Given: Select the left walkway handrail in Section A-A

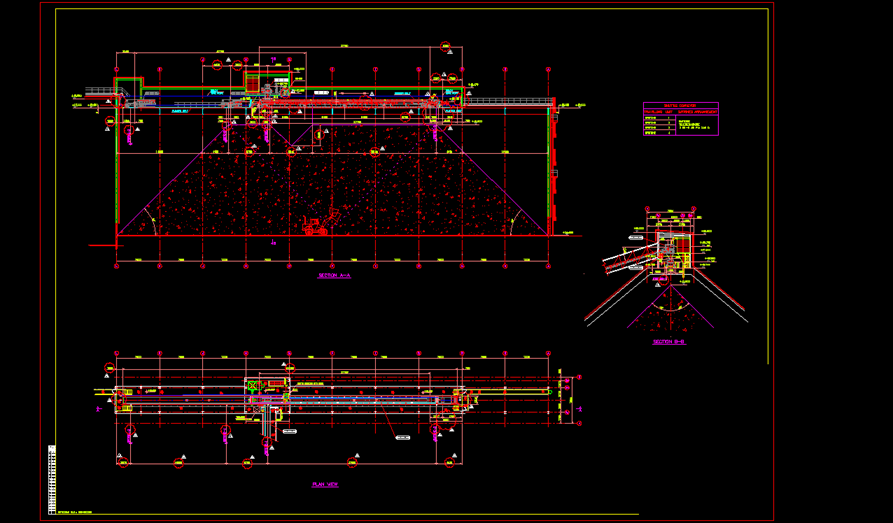Looking at the screenshot, I should (101, 92).
